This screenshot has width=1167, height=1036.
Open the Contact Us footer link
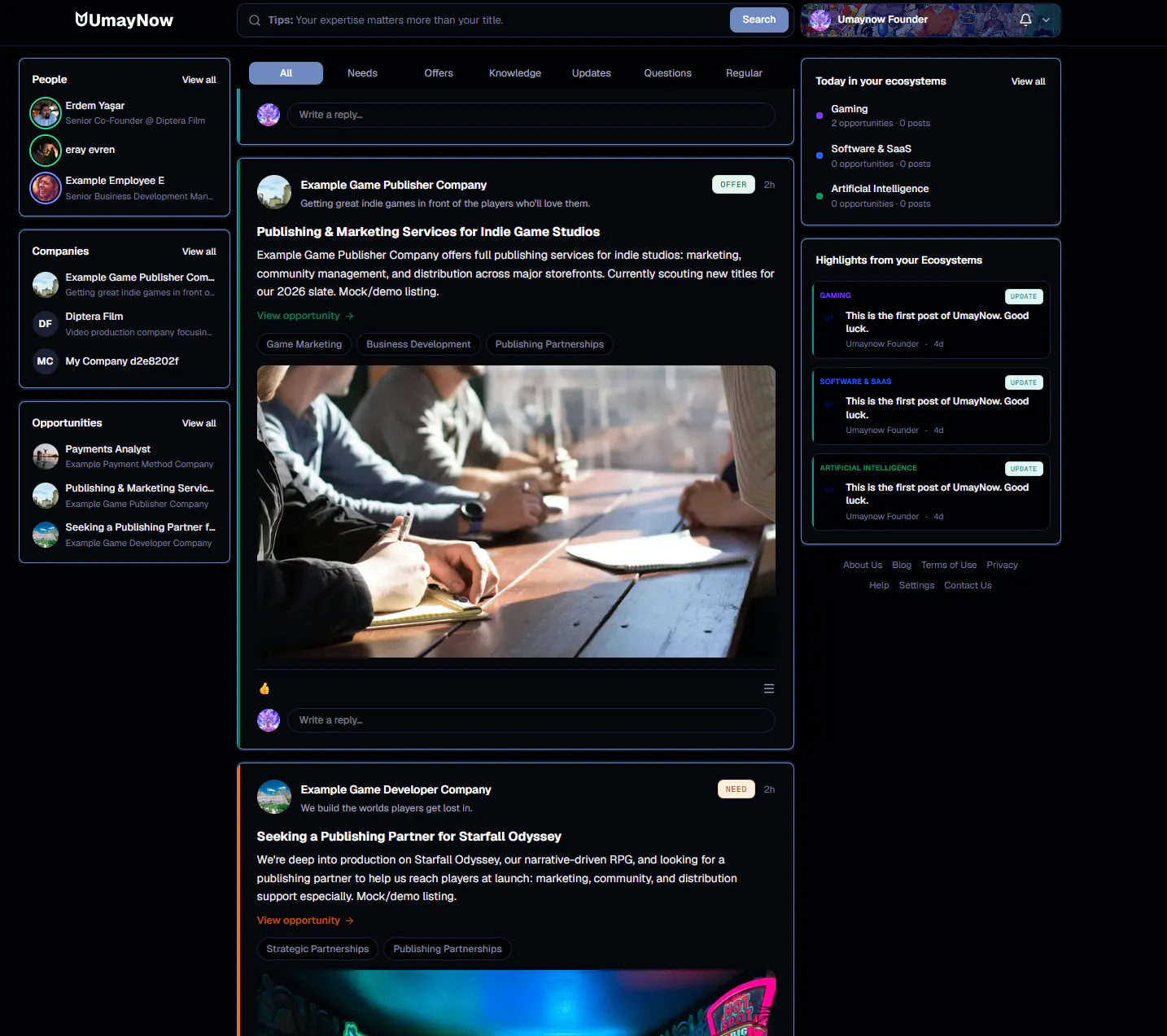pyautogui.click(x=968, y=585)
